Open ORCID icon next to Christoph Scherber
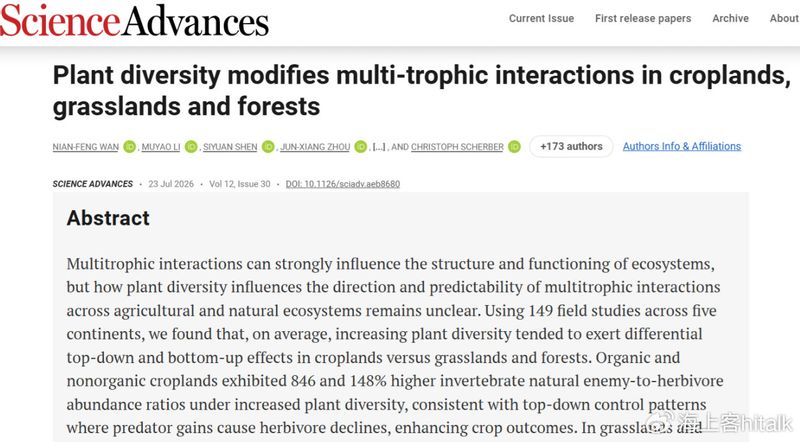 (x=514, y=147)
